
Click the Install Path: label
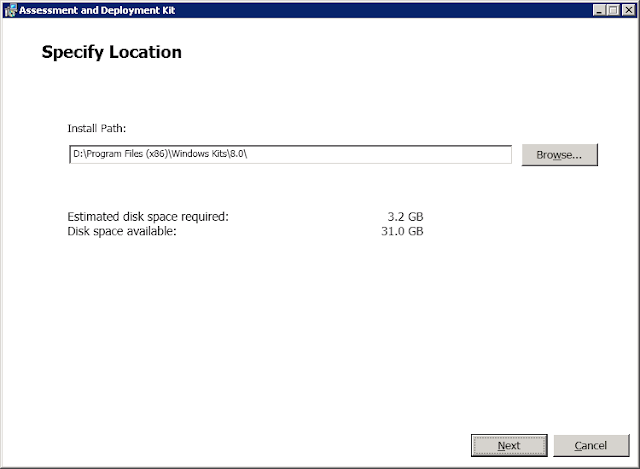[x=97, y=129]
